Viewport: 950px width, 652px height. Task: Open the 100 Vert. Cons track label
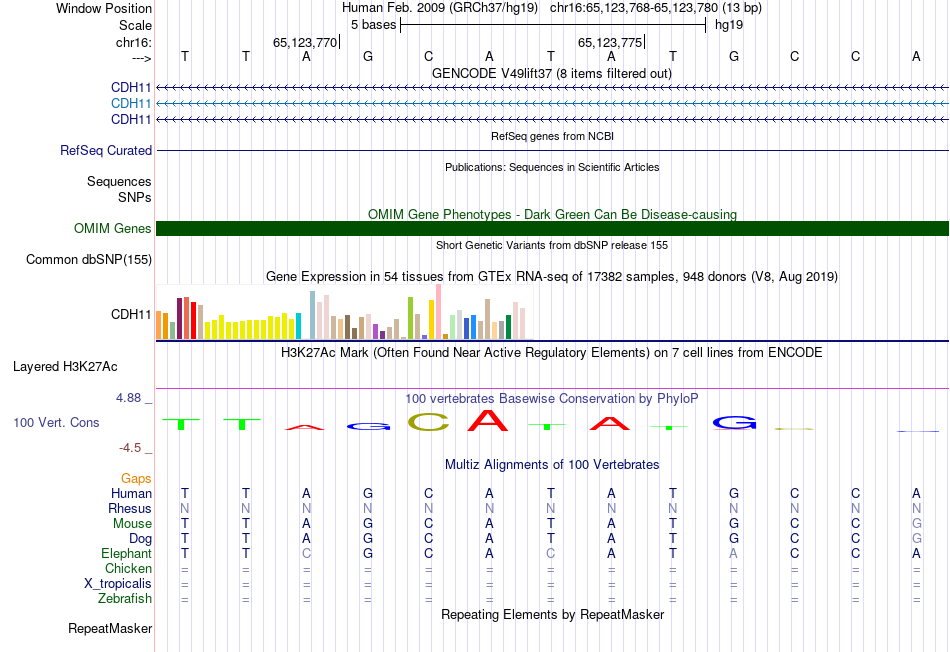coord(56,422)
